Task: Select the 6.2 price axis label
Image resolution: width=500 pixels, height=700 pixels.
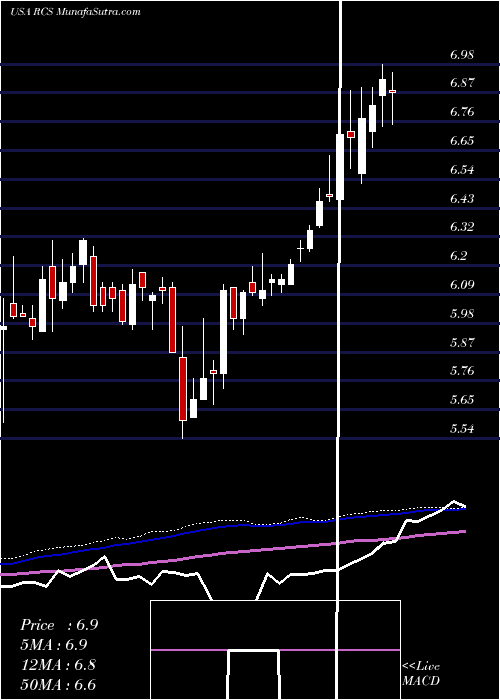Action: tap(459, 256)
